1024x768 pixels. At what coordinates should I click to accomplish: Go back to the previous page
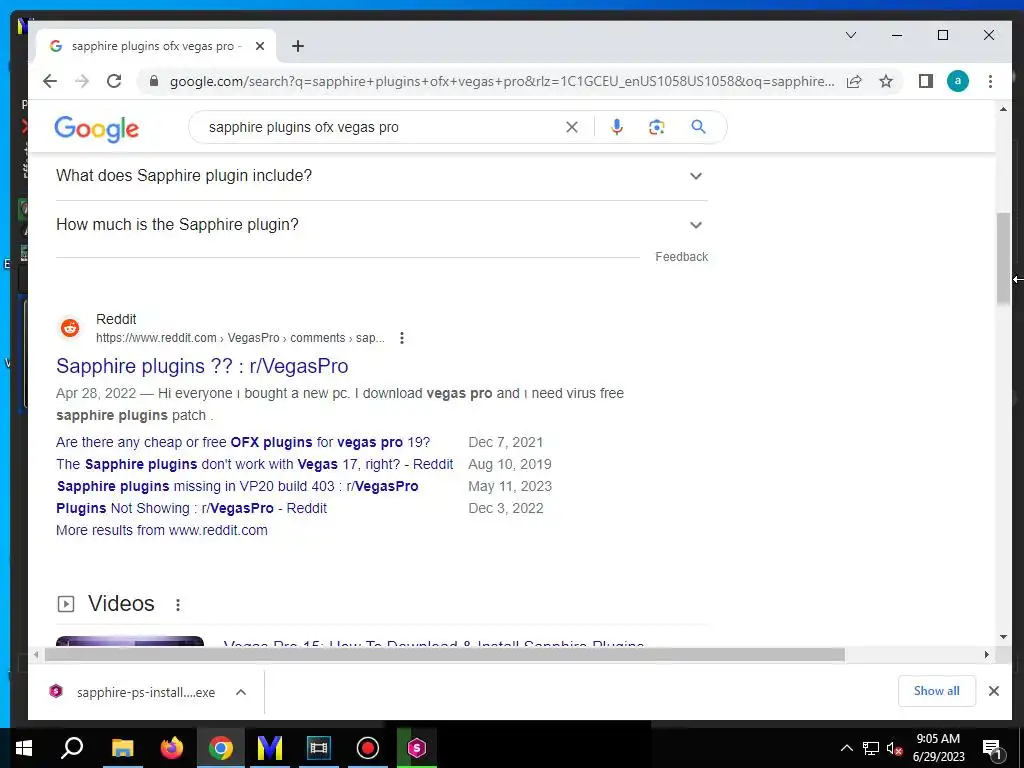pos(50,81)
